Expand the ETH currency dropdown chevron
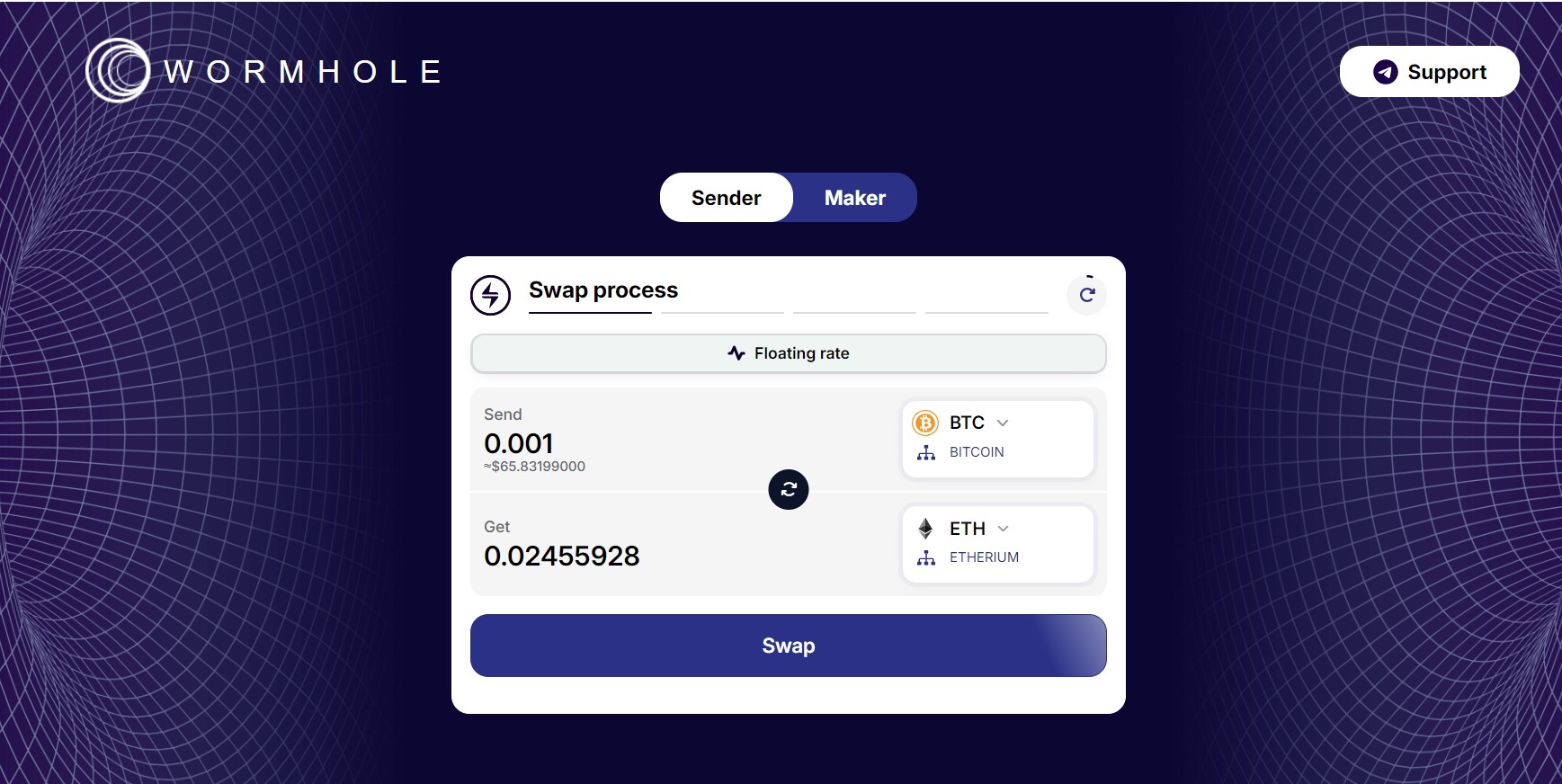 1004,529
